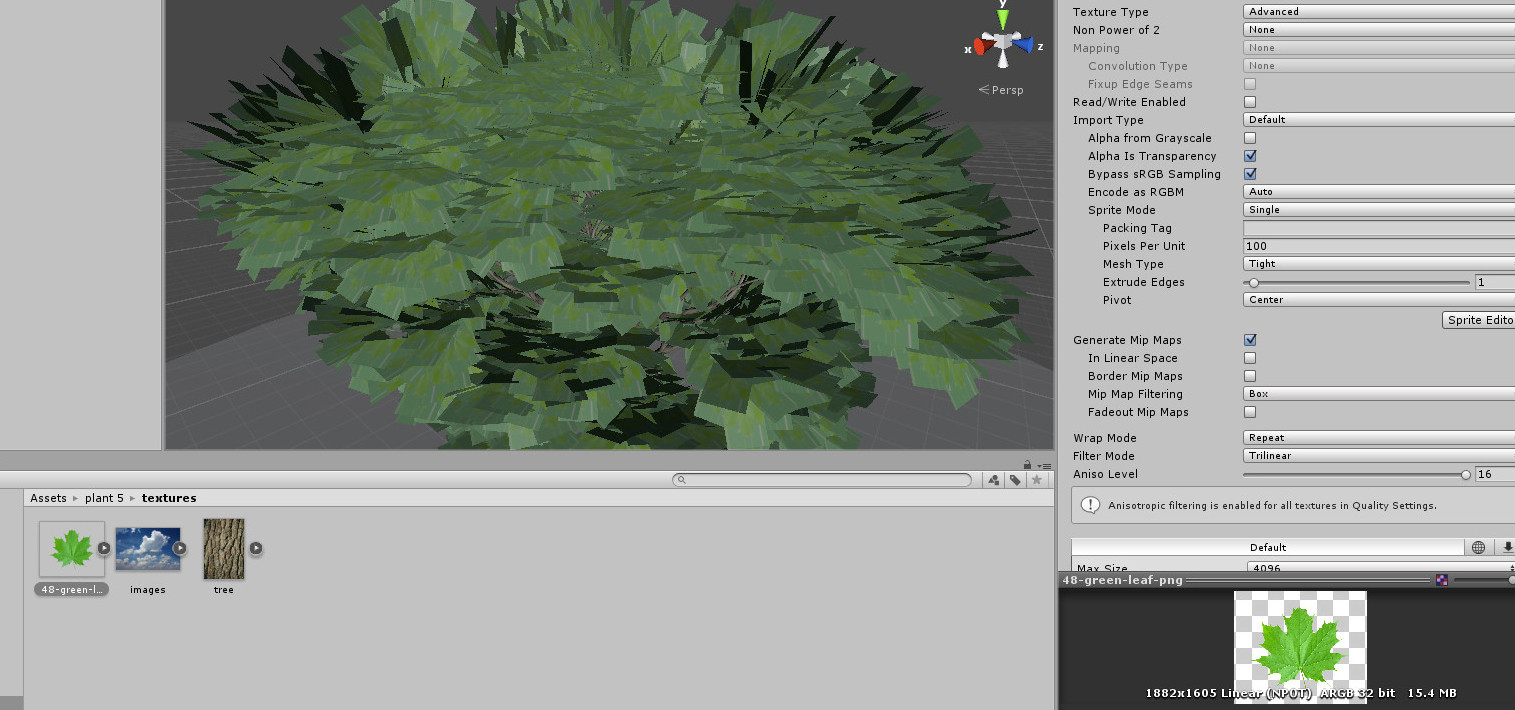Enable the Read/Write Enabled checkbox

point(1250,102)
